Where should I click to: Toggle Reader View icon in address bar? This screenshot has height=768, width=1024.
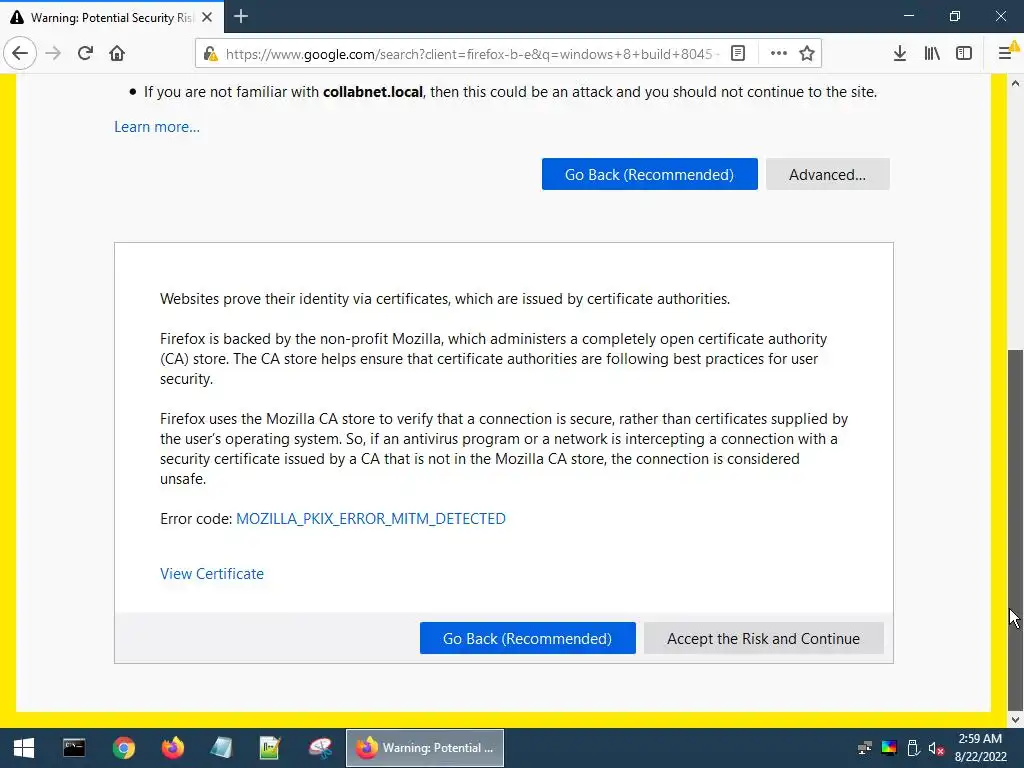tap(738, 53)
